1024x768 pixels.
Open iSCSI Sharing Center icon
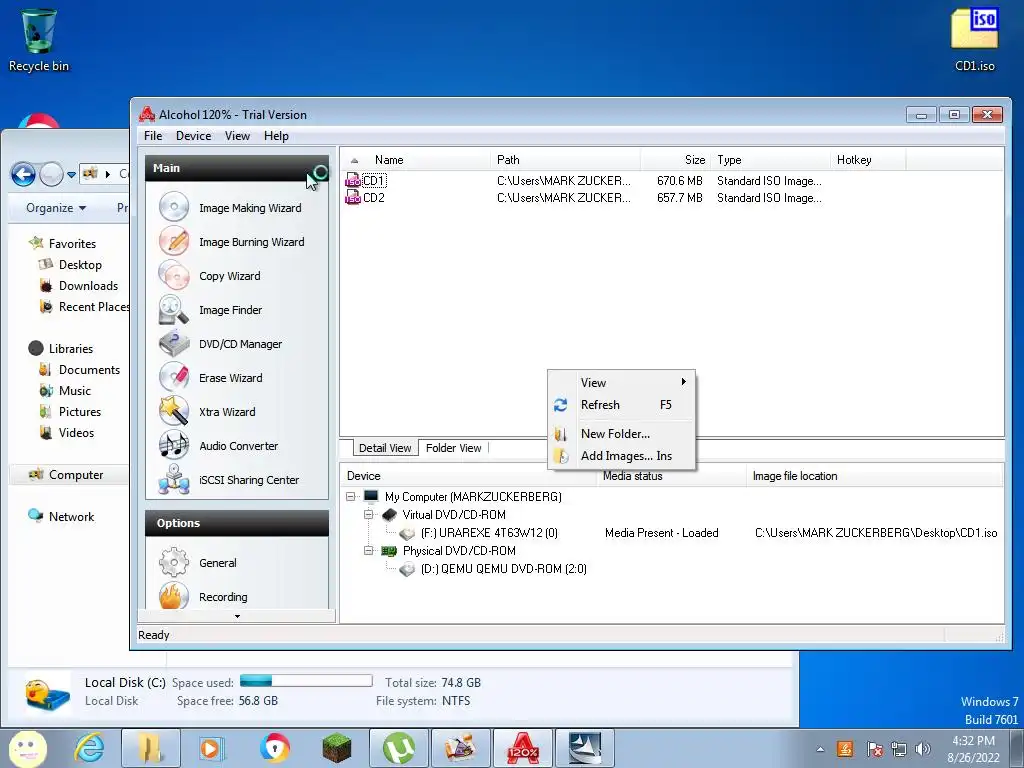pyautogui.click(x=174, y=479)
